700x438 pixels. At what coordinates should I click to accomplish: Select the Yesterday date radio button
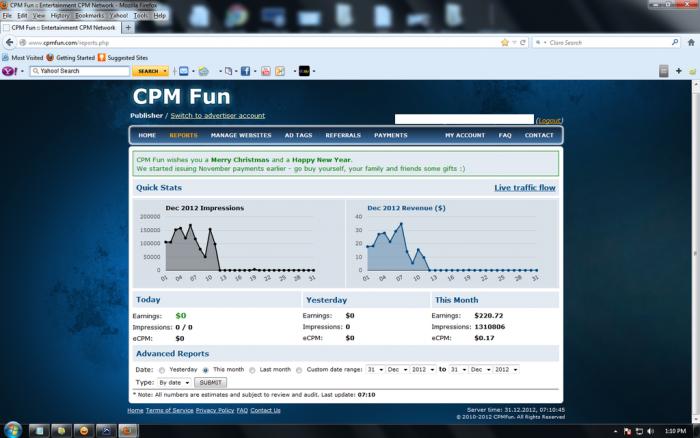click(x=162, y=370)
